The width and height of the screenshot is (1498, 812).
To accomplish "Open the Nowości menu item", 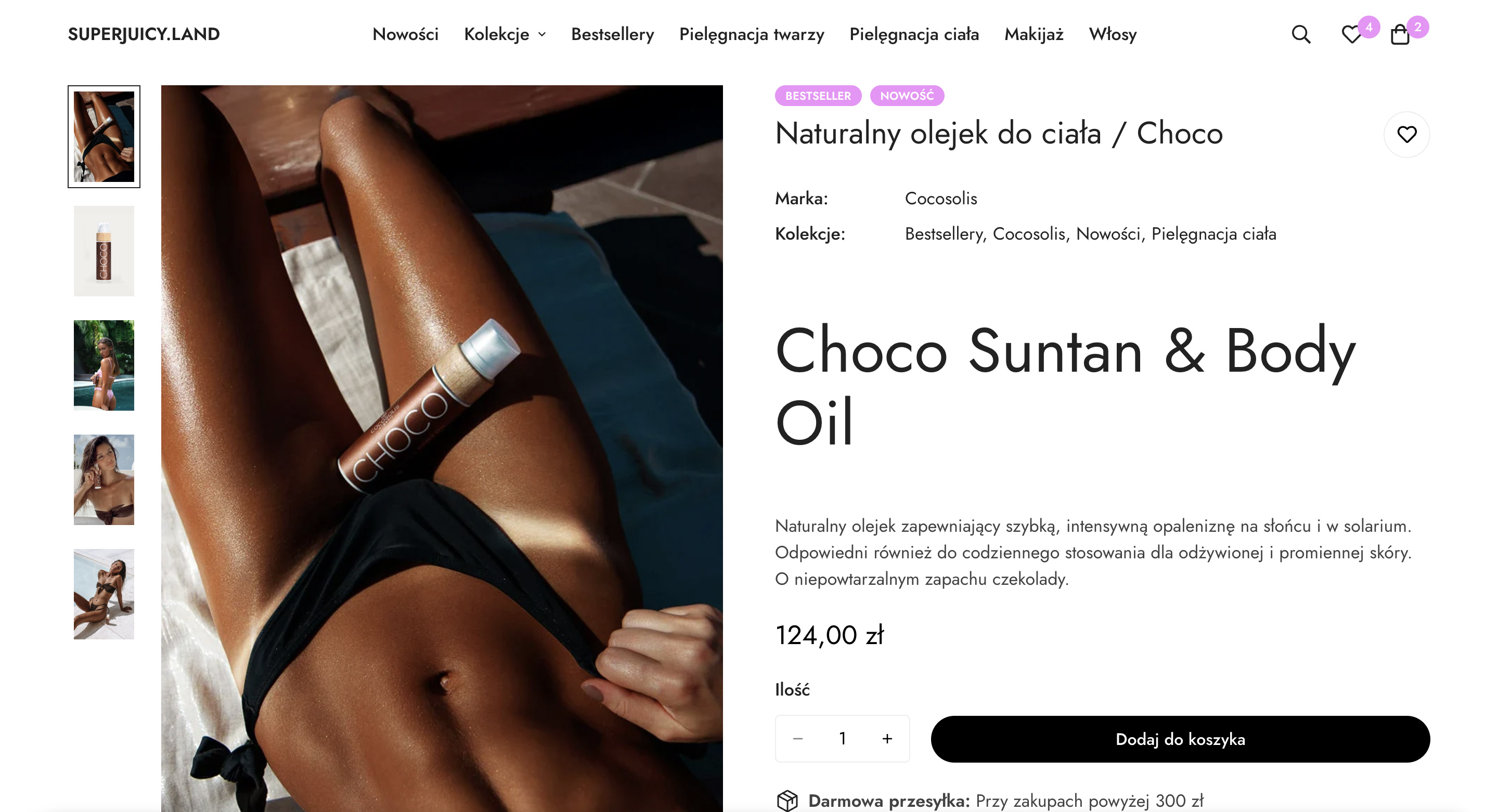I will (405, 34).
